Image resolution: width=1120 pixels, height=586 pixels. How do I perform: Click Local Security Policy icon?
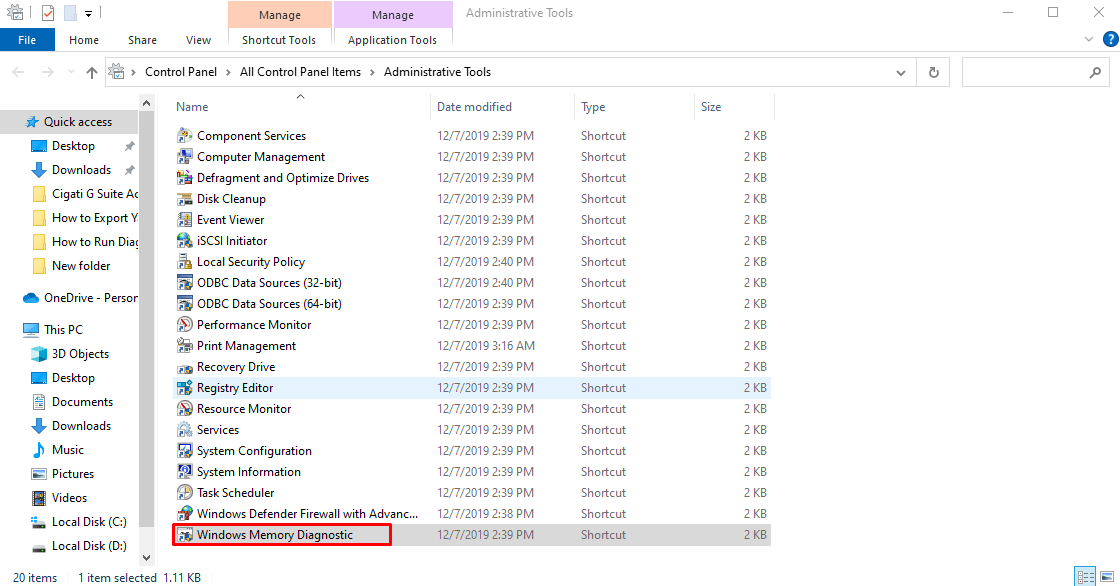coord(184,262)
